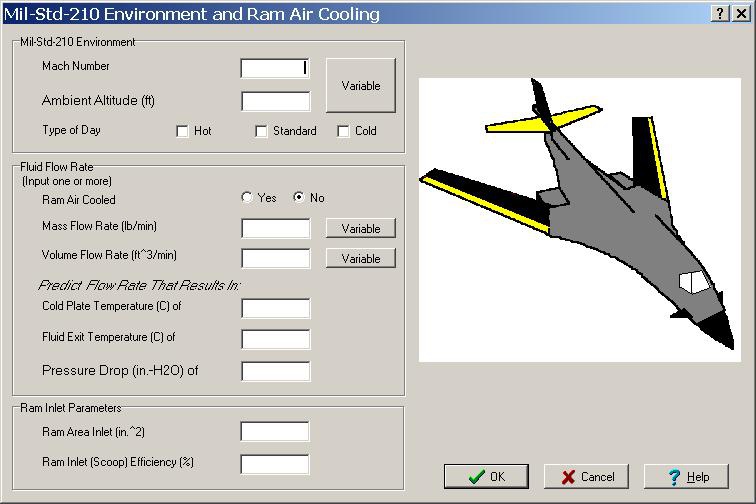Image resolution: width=756 pixels, height=504 pixels.
Task: Click the Mass Flow Rate input field
Action: click(x=275, y=228)
